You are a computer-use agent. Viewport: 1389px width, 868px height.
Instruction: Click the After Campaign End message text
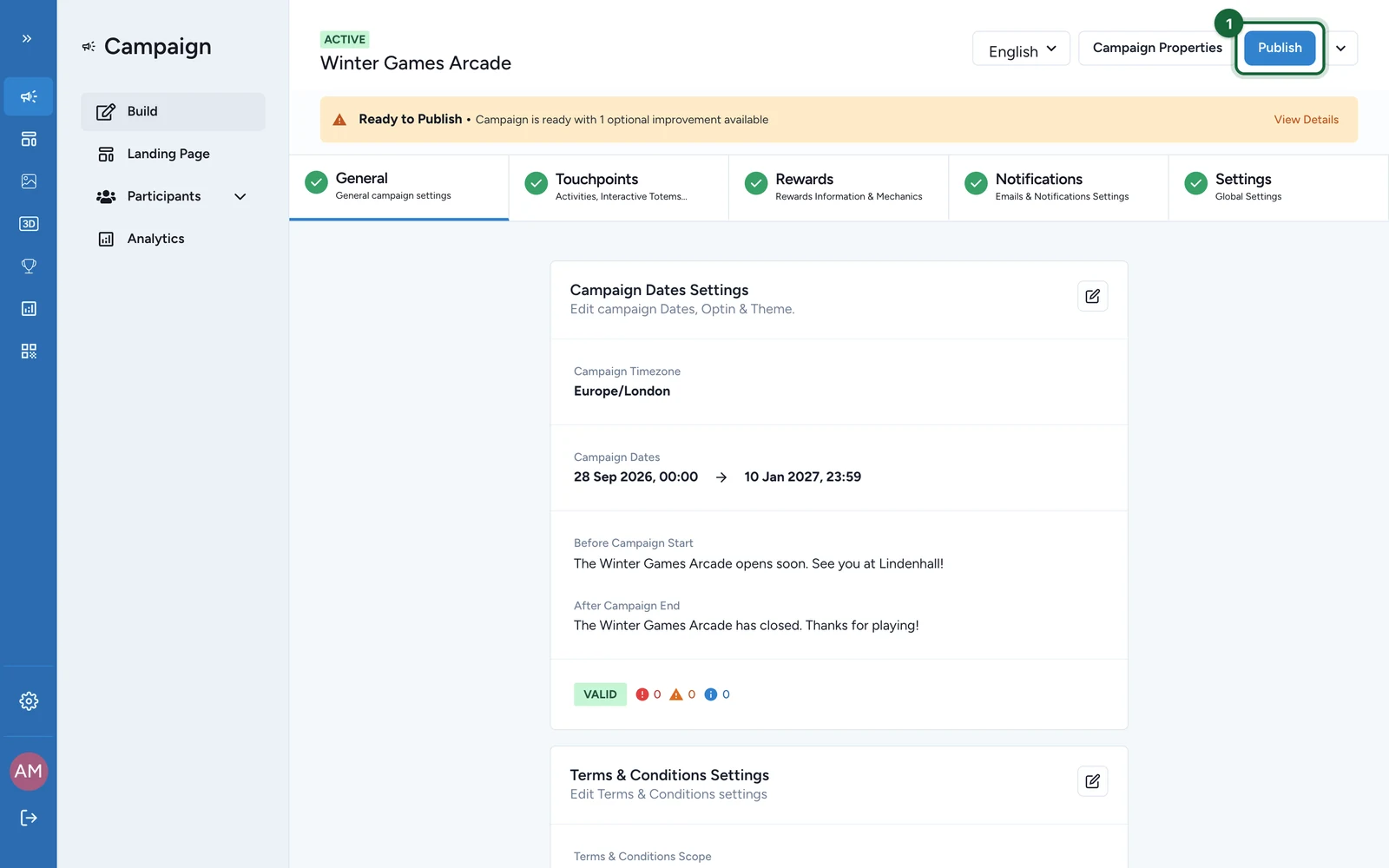747,625
